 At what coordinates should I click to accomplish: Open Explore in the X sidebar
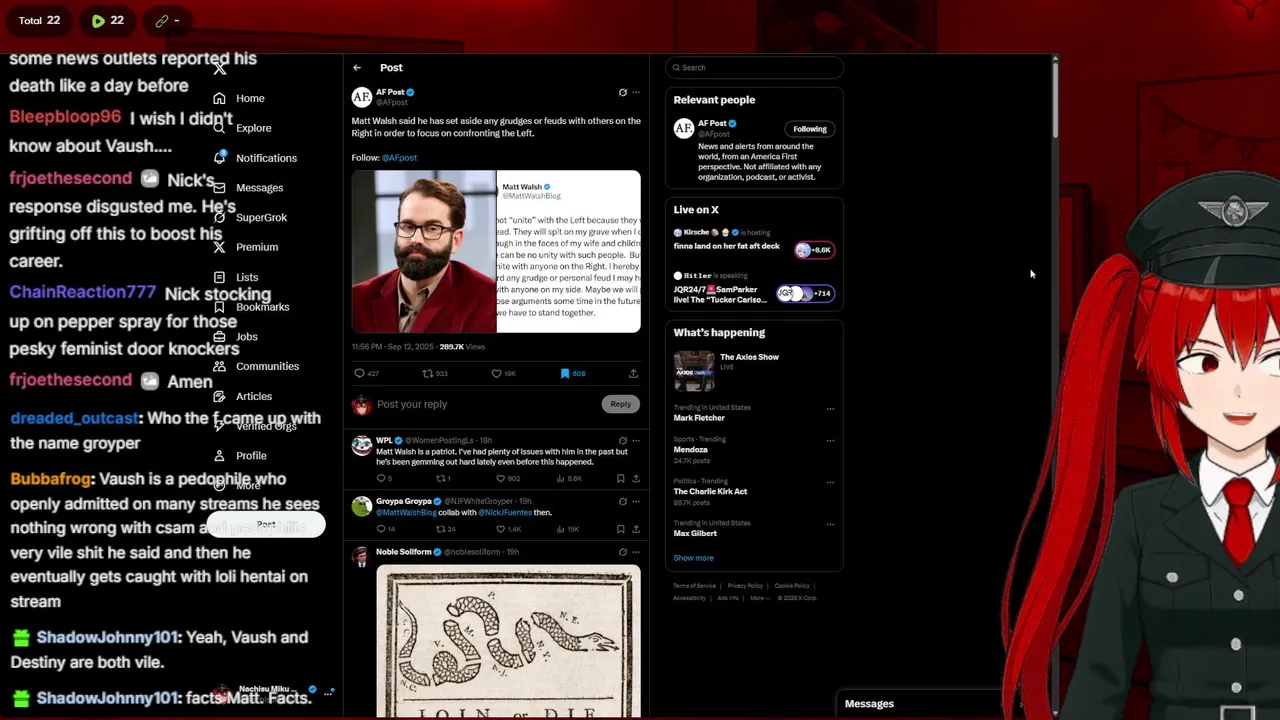[242, 128]
